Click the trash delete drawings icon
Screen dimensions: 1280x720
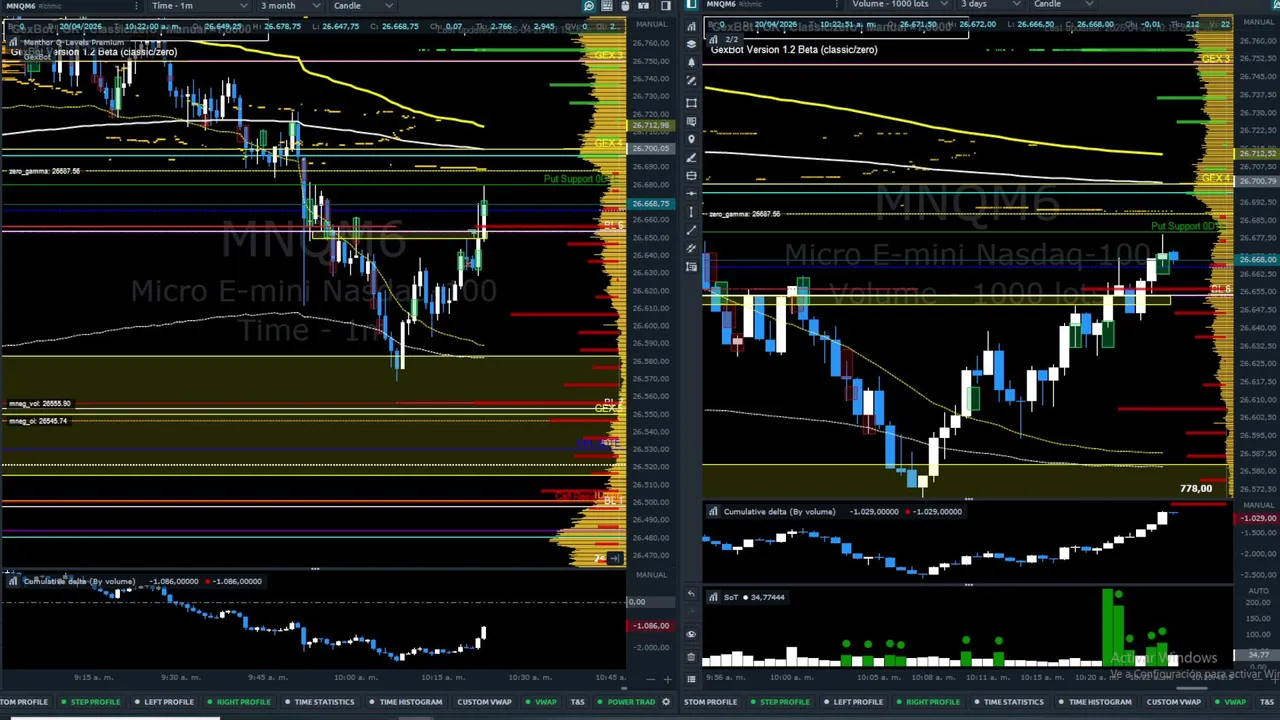coord(691,656)
